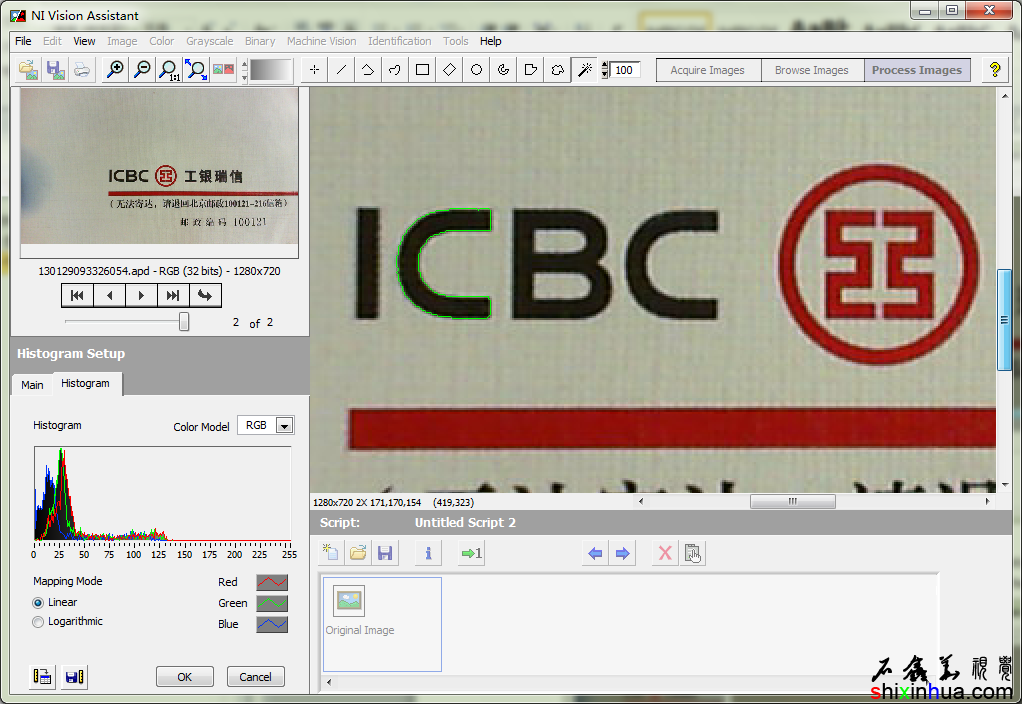Click the Run Once script icon

(x=471, y=553)
